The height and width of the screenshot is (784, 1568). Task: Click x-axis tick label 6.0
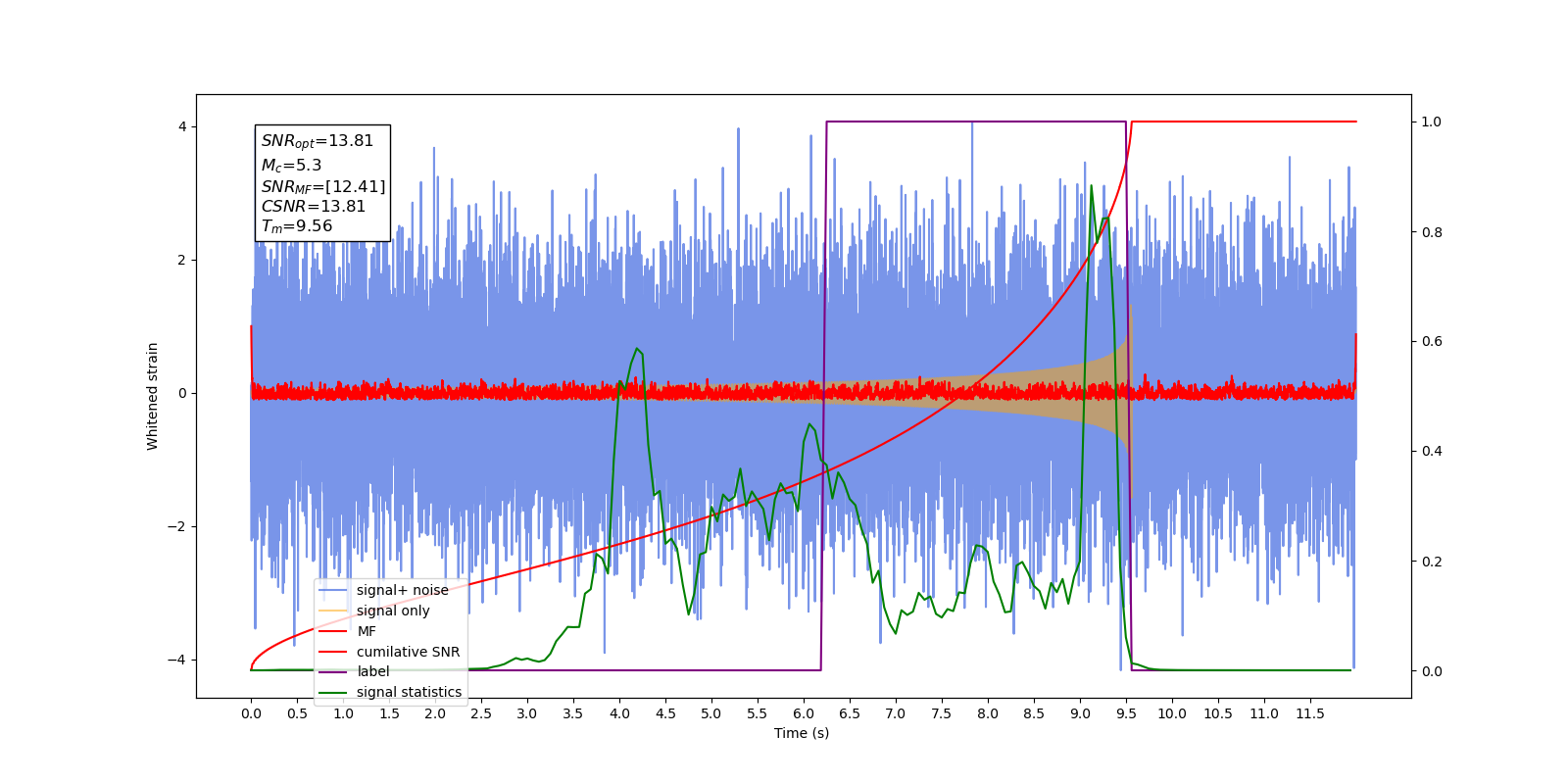point(804,713)
